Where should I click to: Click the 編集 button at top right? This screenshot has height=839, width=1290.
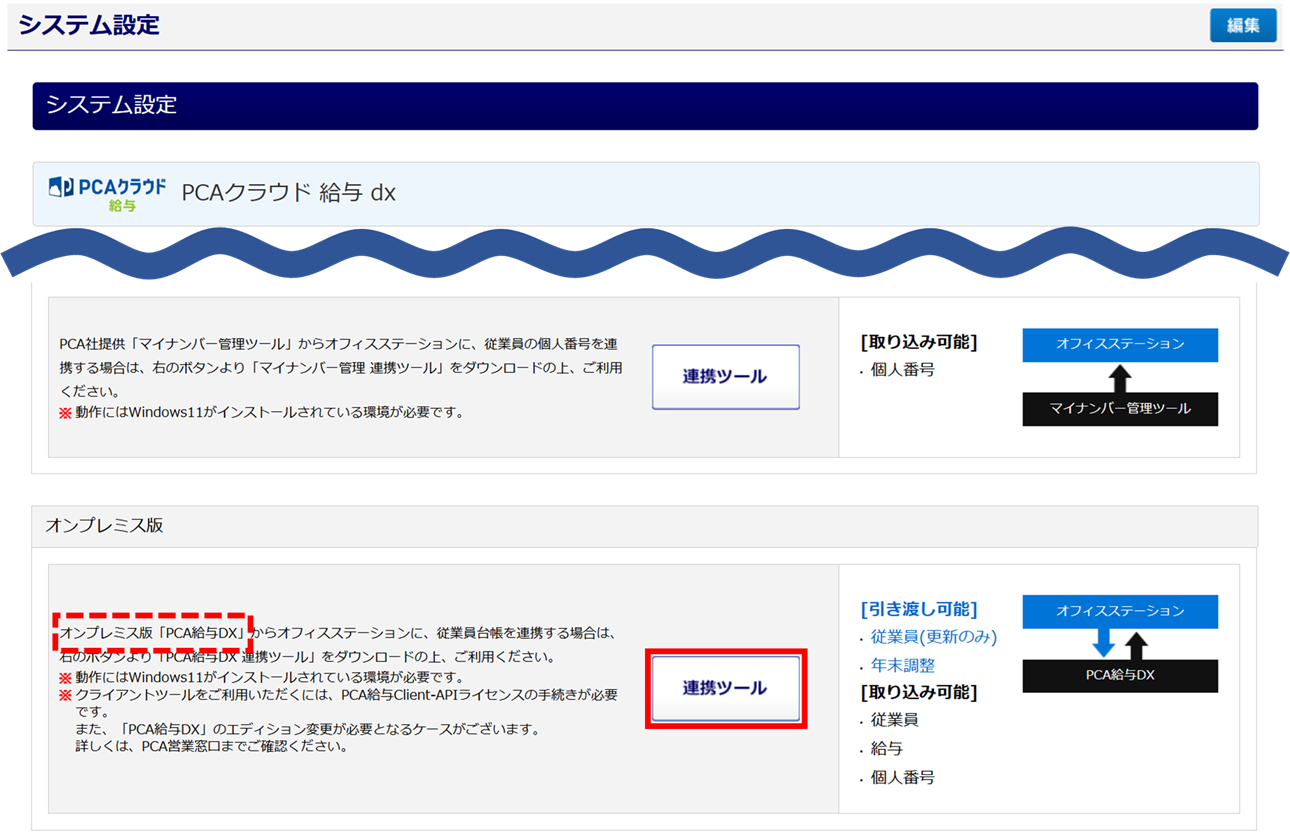1242,26
